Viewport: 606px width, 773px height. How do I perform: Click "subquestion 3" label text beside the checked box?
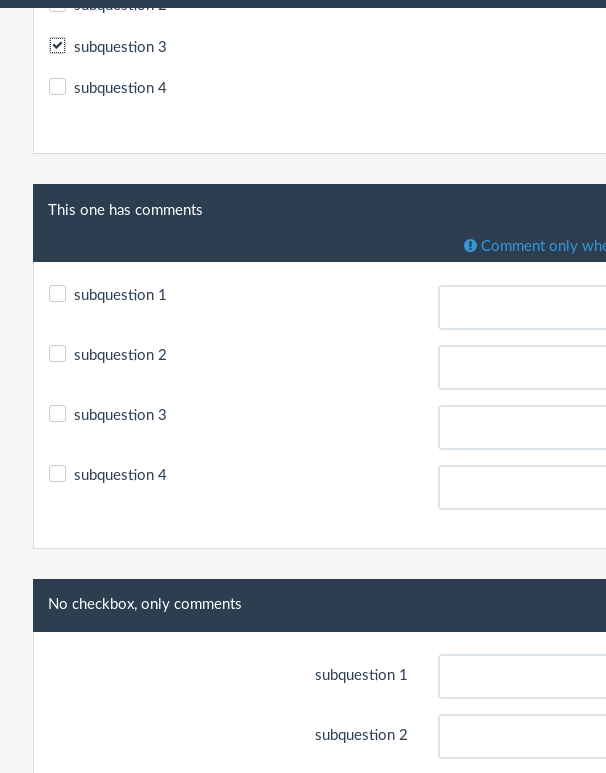pos(120,47)
